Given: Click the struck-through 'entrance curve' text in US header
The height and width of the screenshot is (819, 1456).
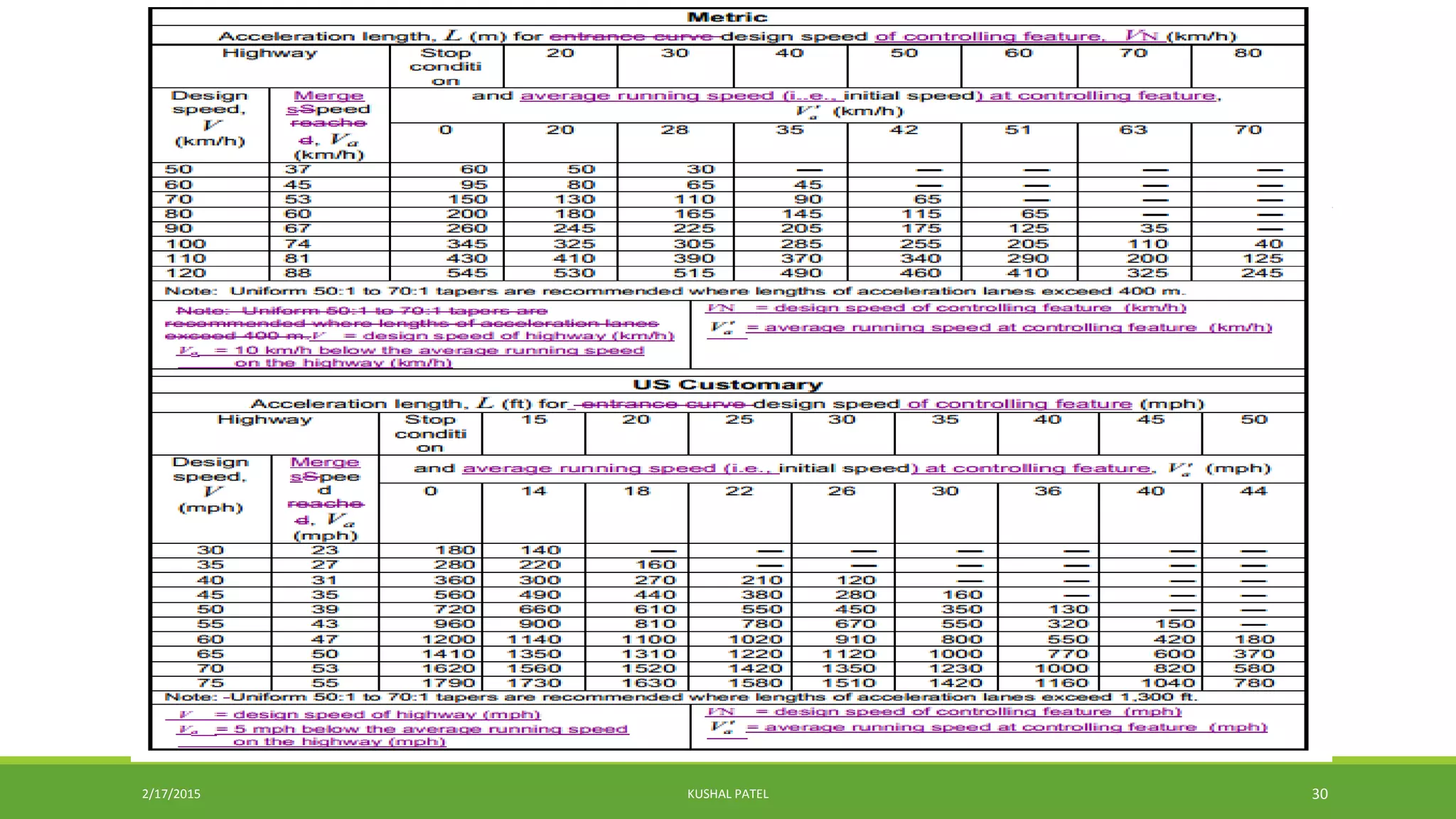Looking at the screenshot, I should tap(664, 404).
